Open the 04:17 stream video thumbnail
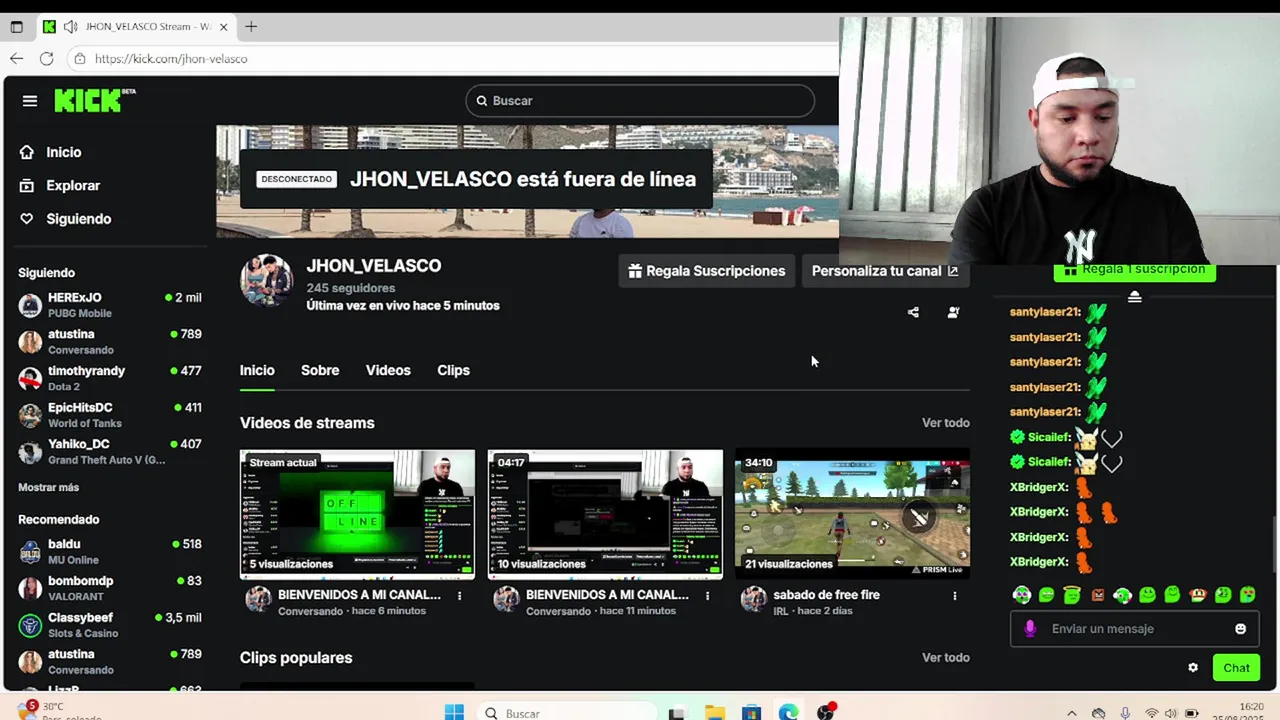 click(605, 514)
